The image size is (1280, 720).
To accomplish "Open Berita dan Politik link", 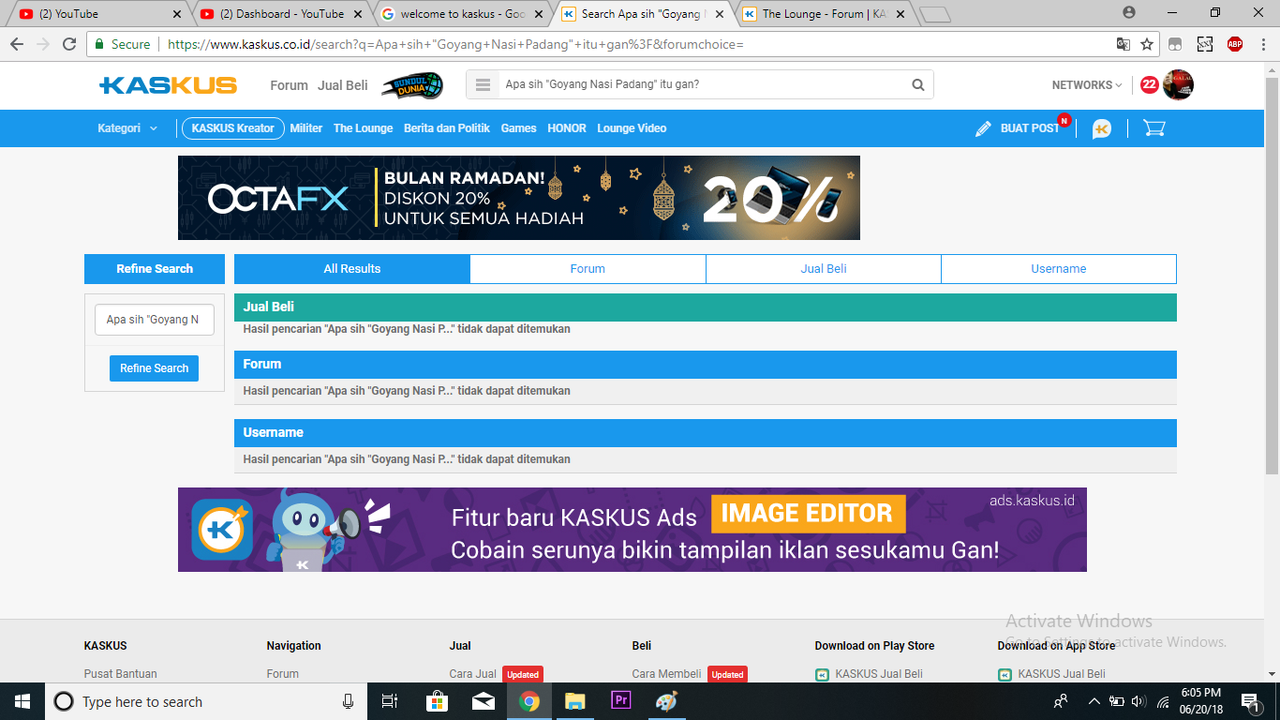I will 447,128.
